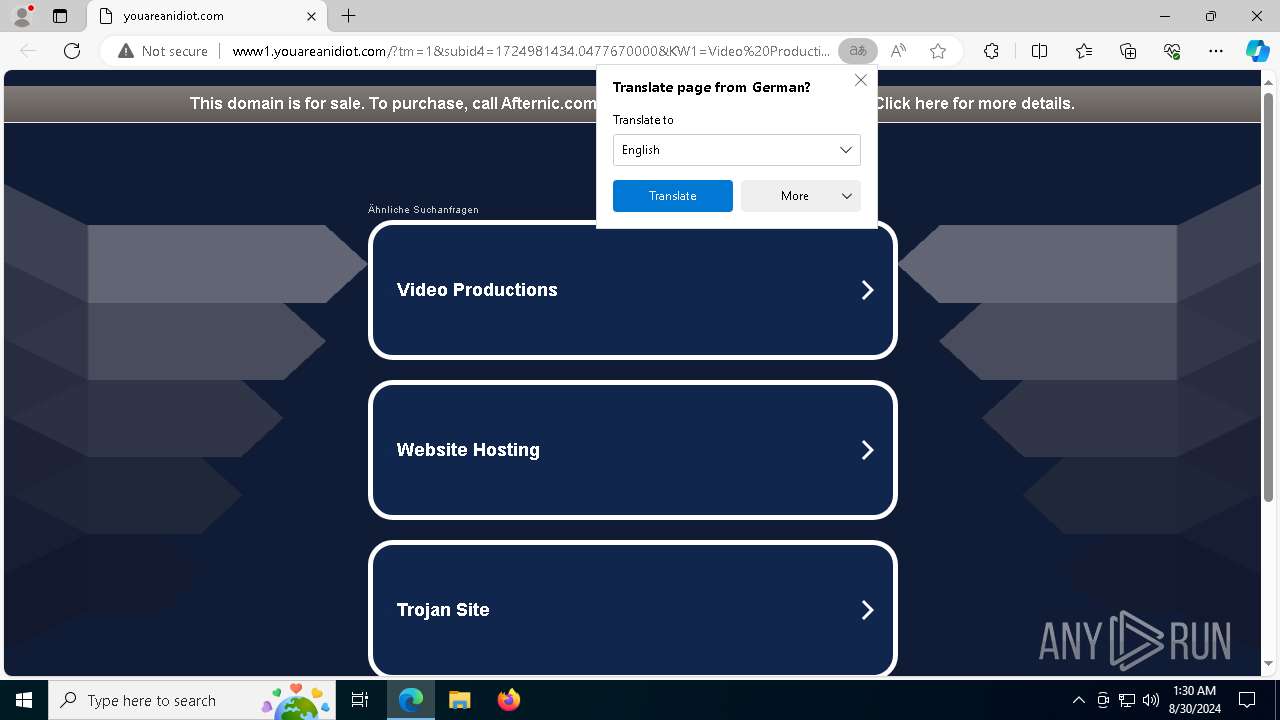Open the Windows Start menu
1280x720 pixels.
click(x=24, y=700)
